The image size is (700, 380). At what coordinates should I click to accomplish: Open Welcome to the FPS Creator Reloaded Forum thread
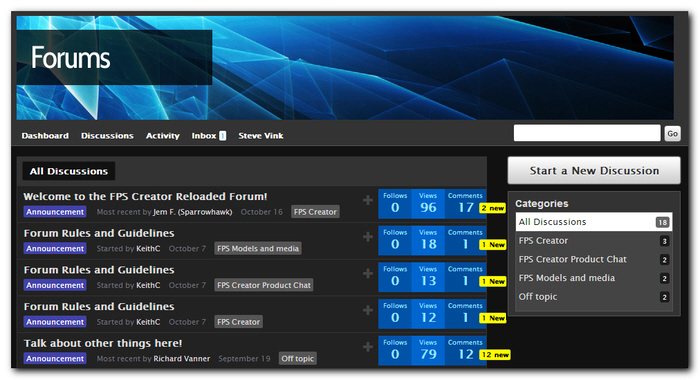[145, 196]
